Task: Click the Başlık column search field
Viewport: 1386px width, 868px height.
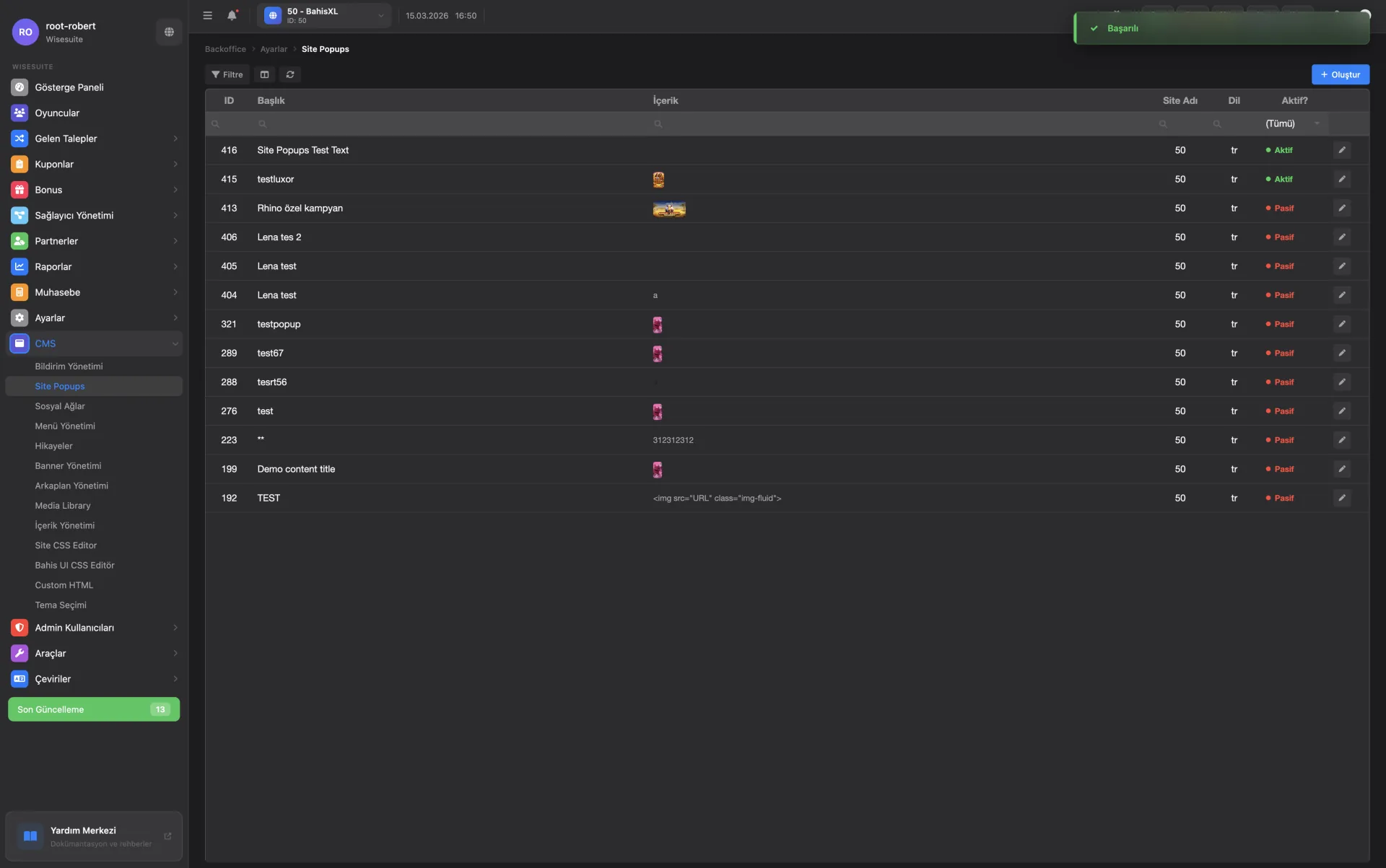Action: click(448, 124)
